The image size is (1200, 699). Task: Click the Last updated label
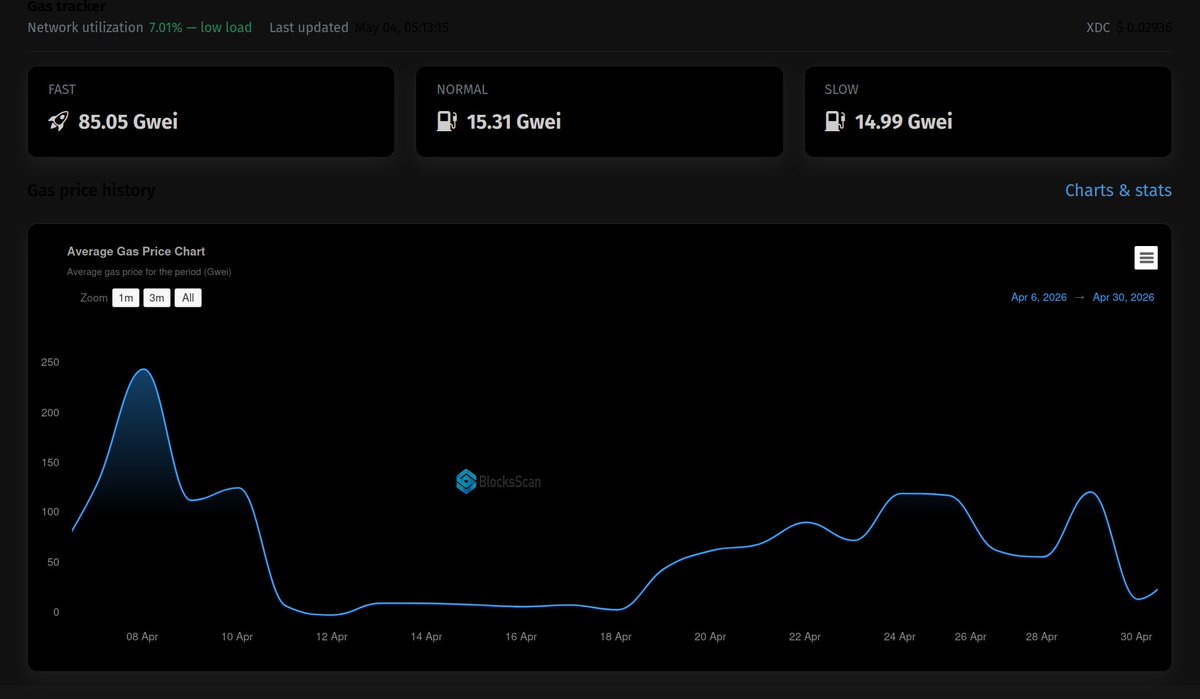coord(309,27)
